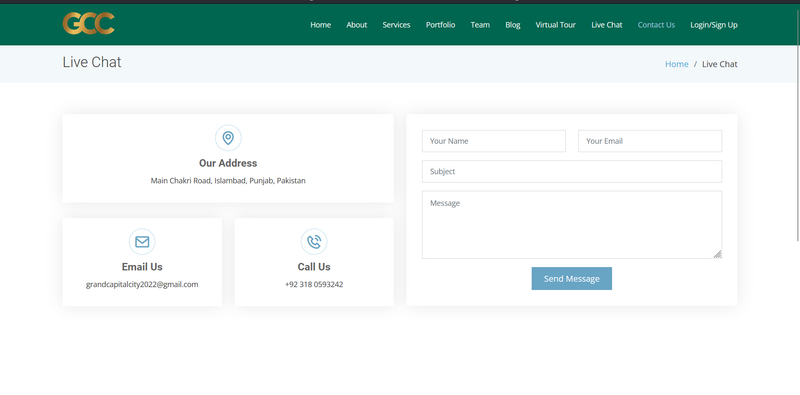
Task: Open the Contact Us page
Action: pyautogui.click(x=656, y=24)
